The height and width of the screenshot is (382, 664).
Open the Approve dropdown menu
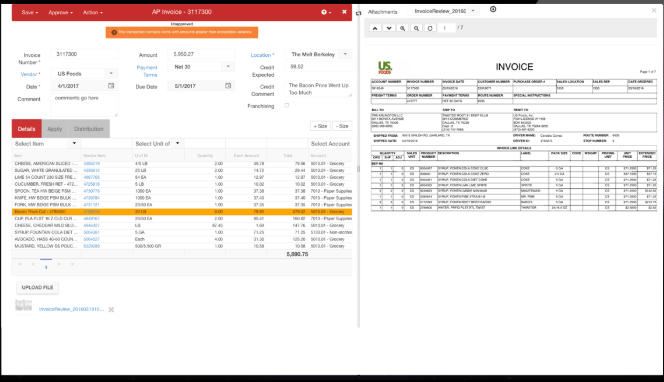tap(60, 12)
